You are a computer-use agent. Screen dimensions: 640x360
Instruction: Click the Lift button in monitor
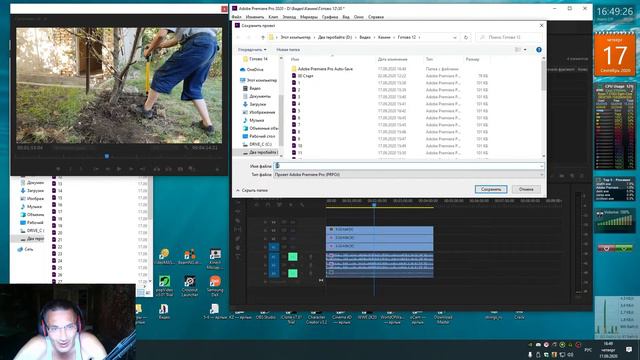[156, 169]
